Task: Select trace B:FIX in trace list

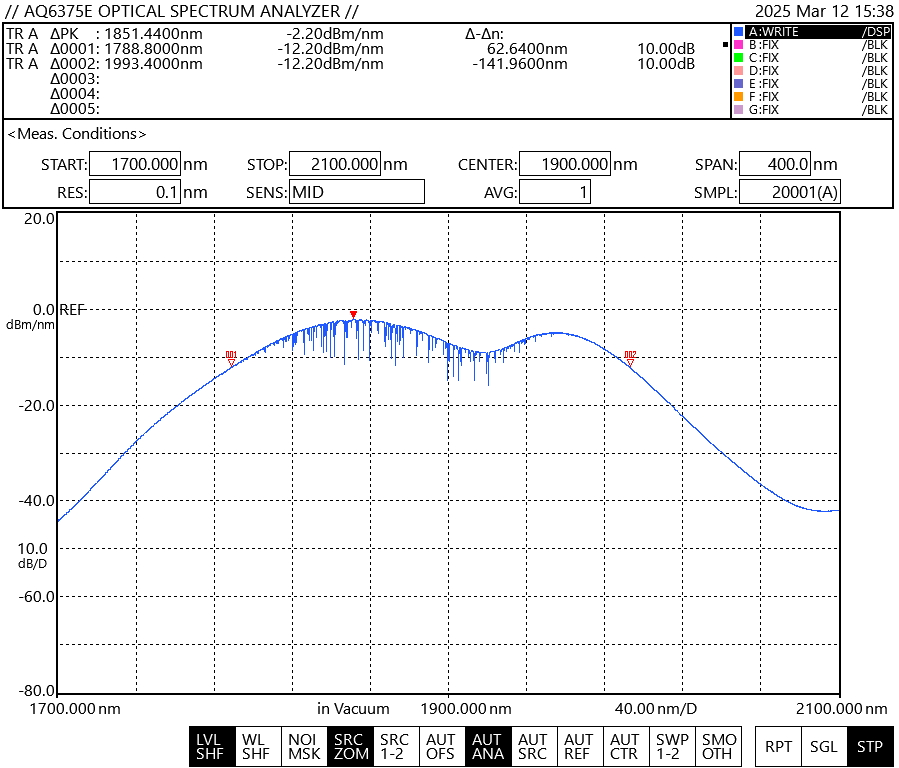Action: (x=810, y=45)
